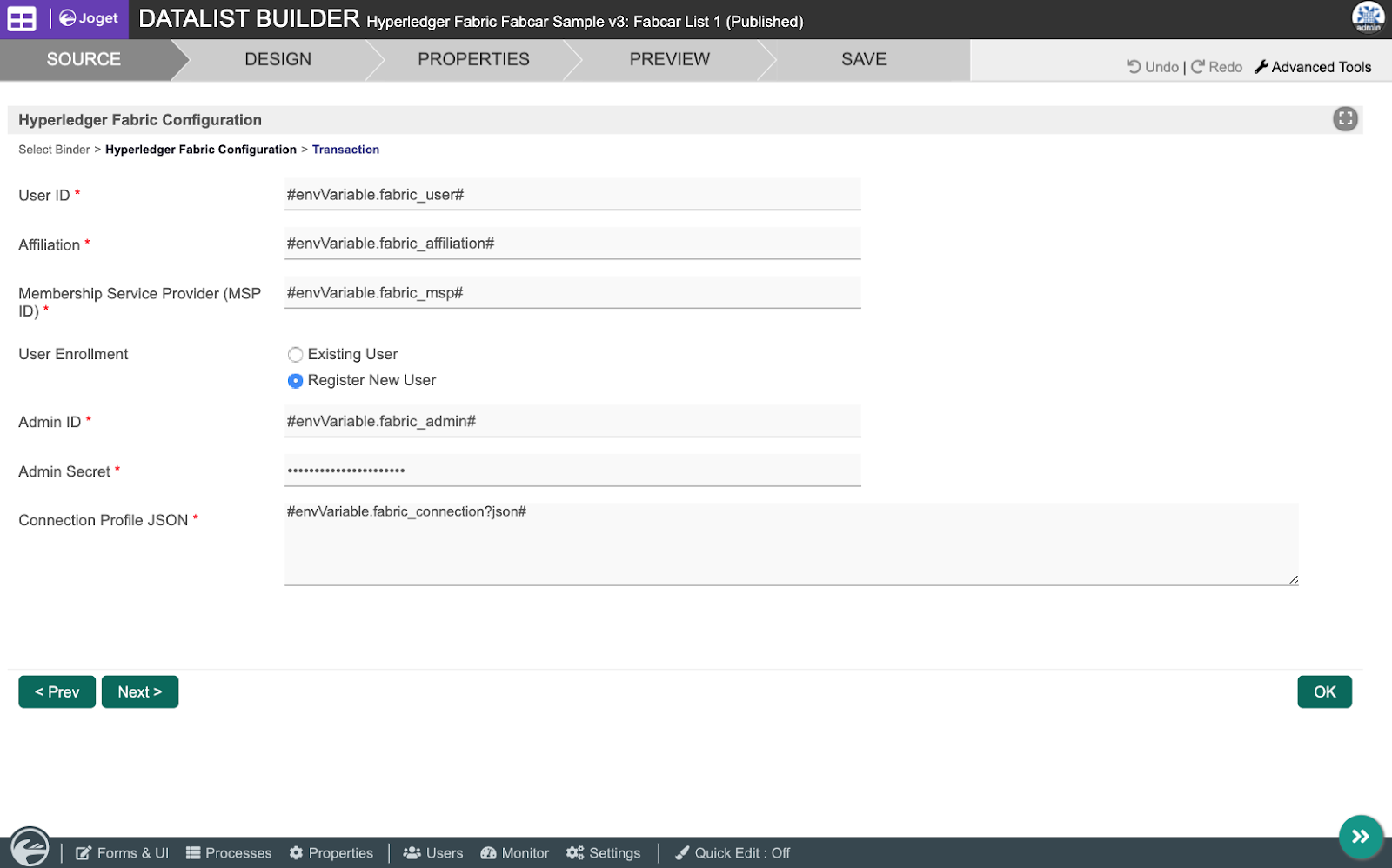Toggle fullscreen for the configuration panel

point(1345,119)
